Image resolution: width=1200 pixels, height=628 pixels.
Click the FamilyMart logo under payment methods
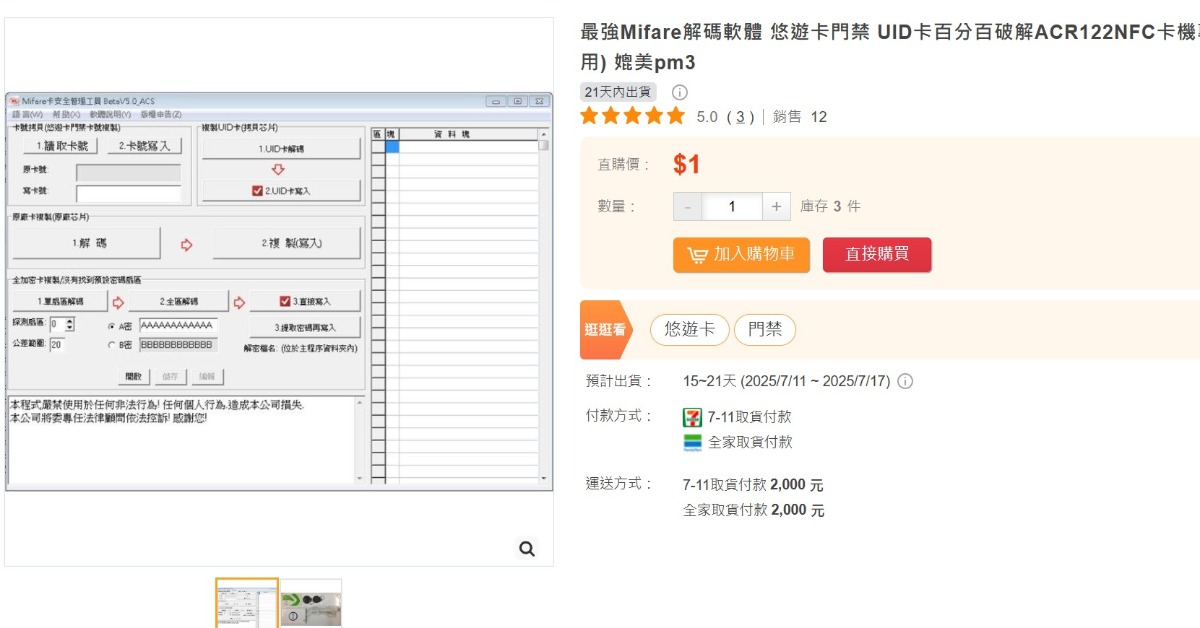(x=692, y=442)
